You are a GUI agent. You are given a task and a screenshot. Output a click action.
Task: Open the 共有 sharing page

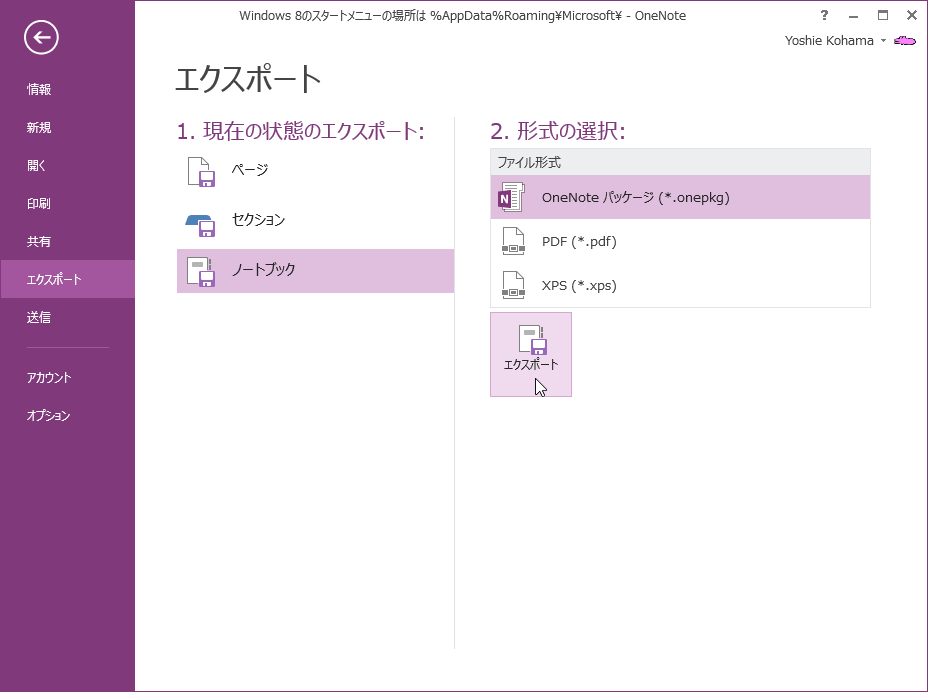point(39,241)
